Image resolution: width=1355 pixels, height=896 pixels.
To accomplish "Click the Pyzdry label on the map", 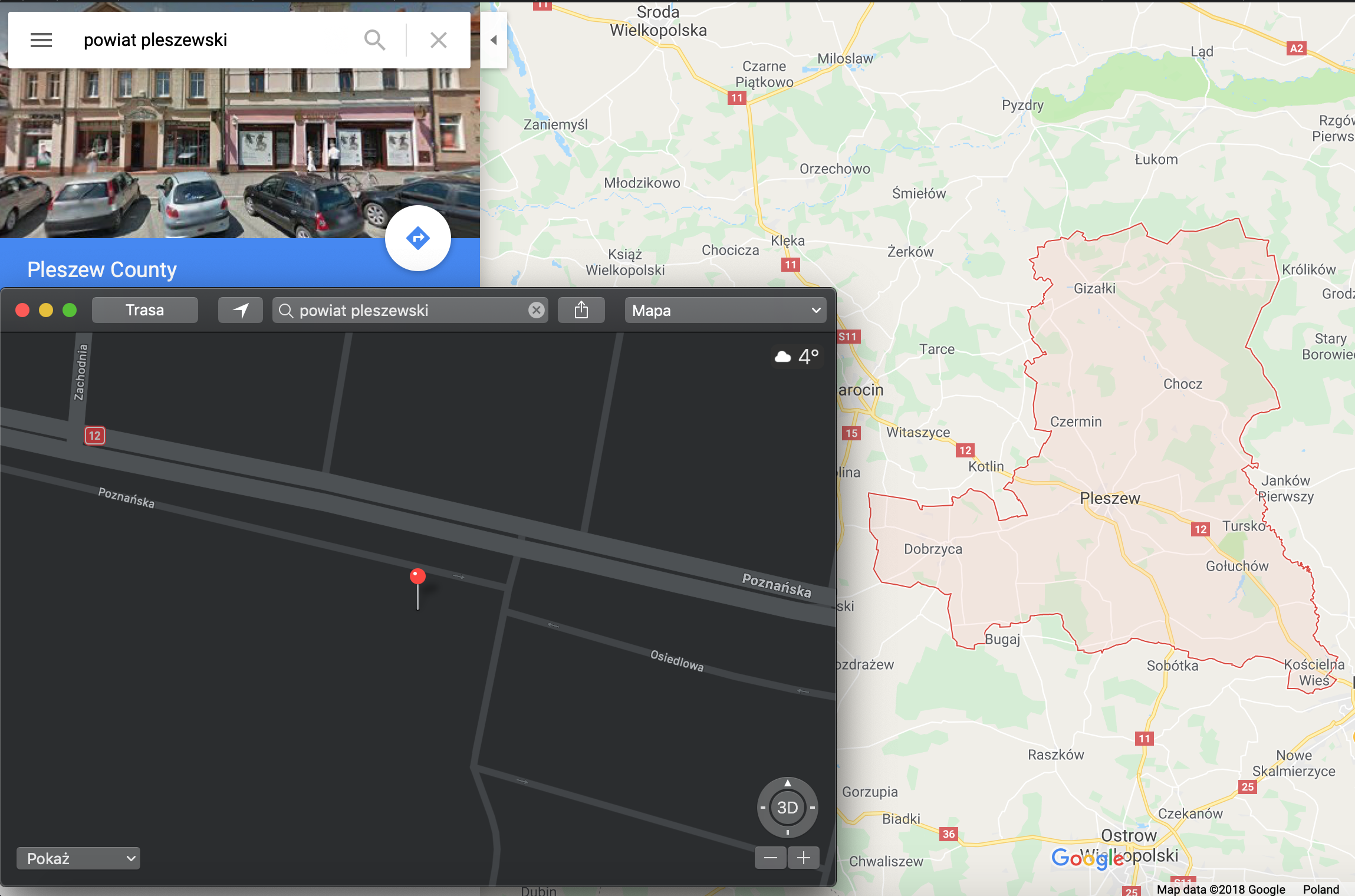I will point(1022,106).
